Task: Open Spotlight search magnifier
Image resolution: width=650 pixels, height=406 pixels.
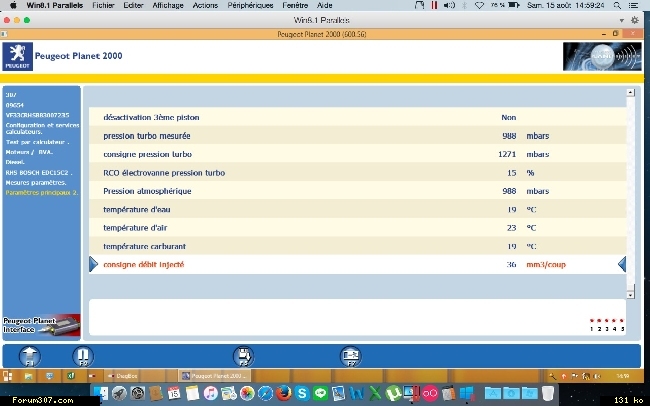Action: pos(617,5)
